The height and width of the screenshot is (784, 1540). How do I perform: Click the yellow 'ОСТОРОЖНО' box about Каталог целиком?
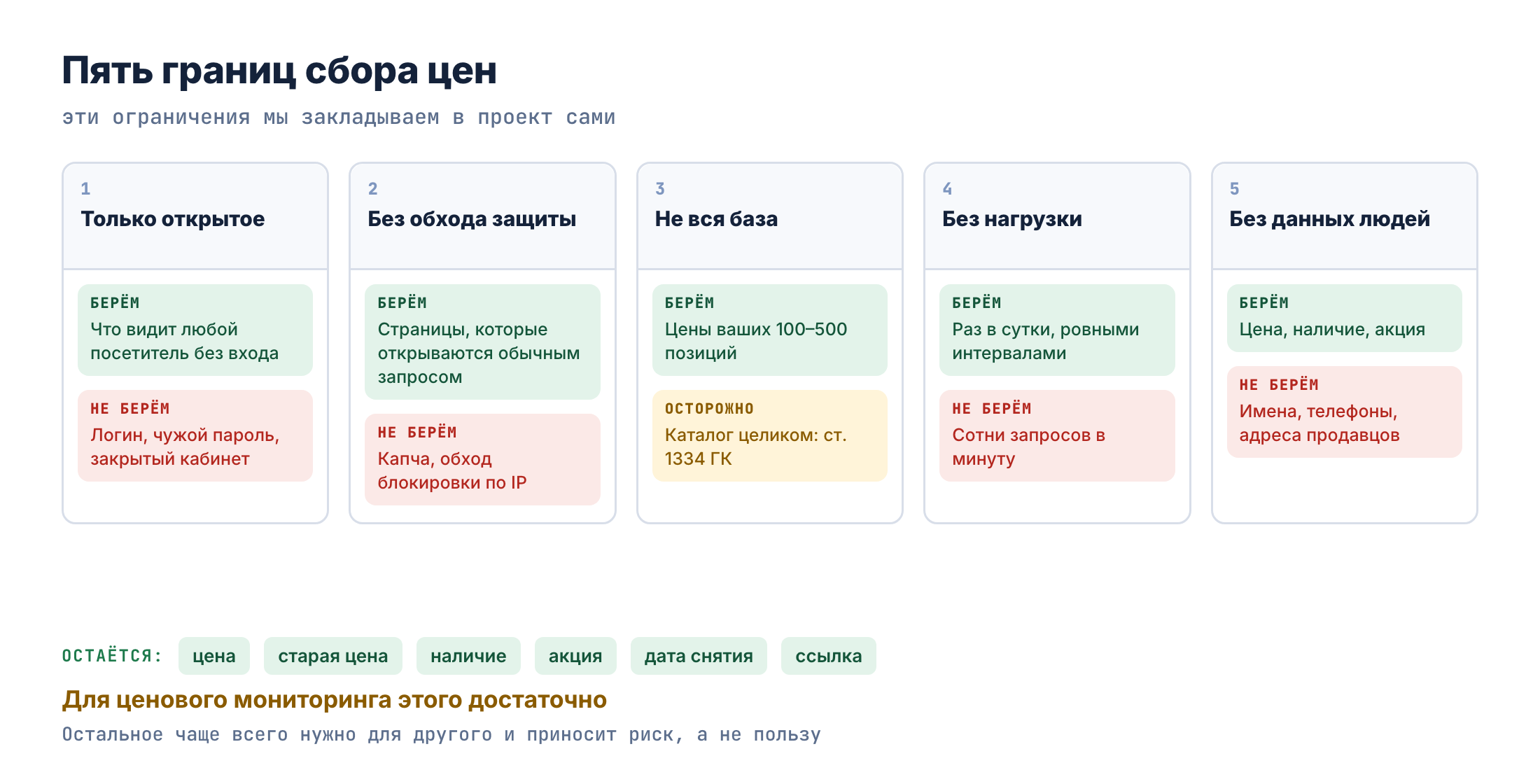[770, 435]
